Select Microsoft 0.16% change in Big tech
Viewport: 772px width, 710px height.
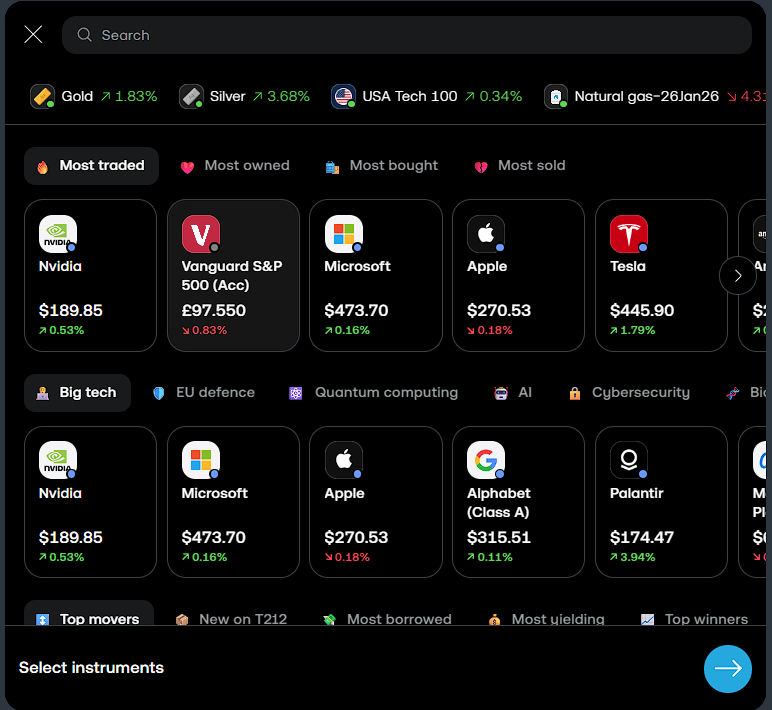204,557
